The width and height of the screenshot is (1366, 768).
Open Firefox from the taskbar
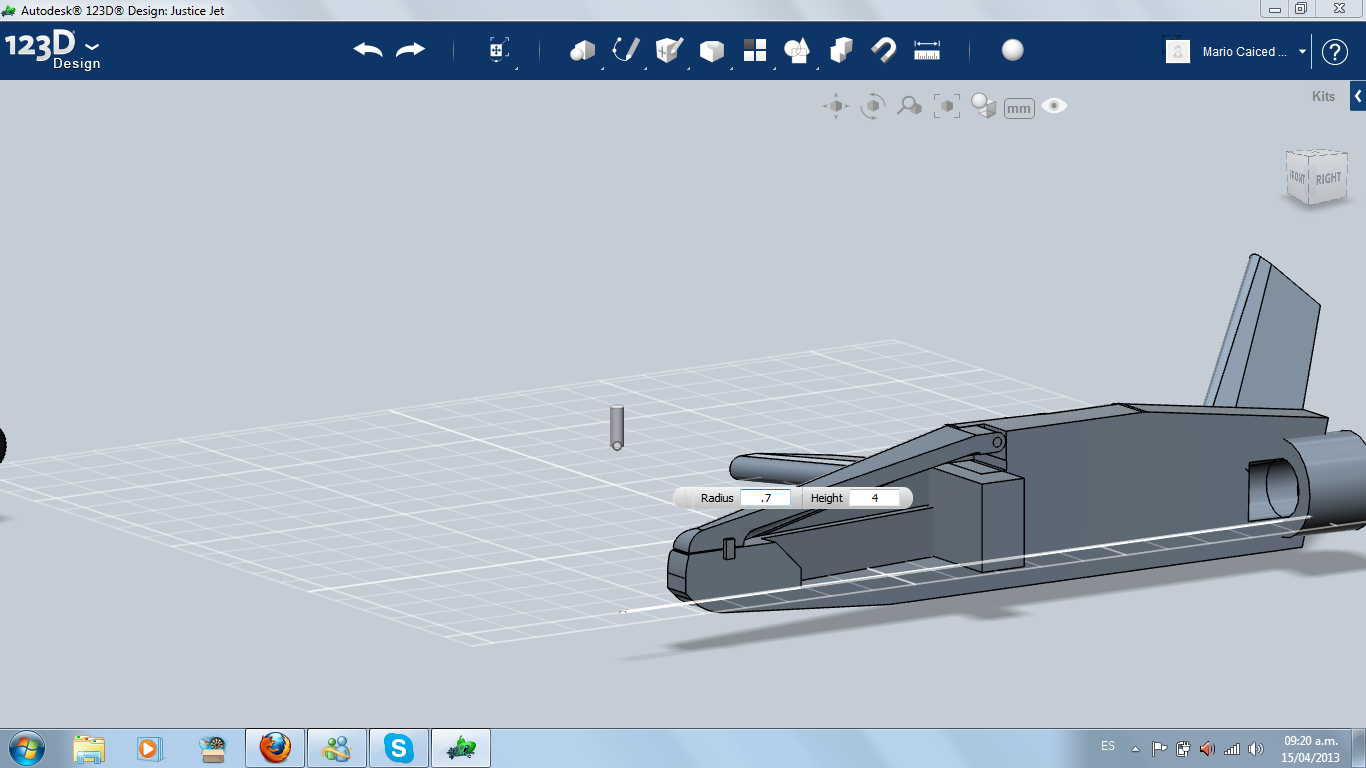(274, 748)
